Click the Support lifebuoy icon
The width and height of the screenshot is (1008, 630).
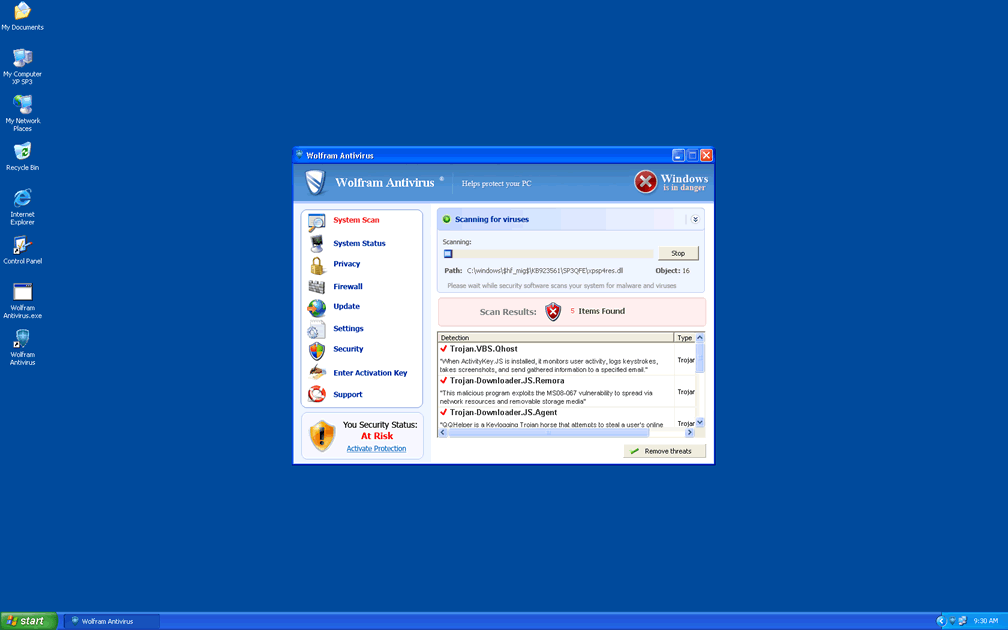[316, 394]
